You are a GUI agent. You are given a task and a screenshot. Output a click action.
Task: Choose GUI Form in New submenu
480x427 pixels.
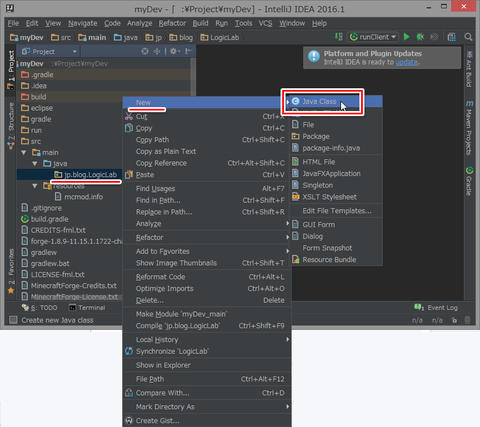click(x=336, y=225)
